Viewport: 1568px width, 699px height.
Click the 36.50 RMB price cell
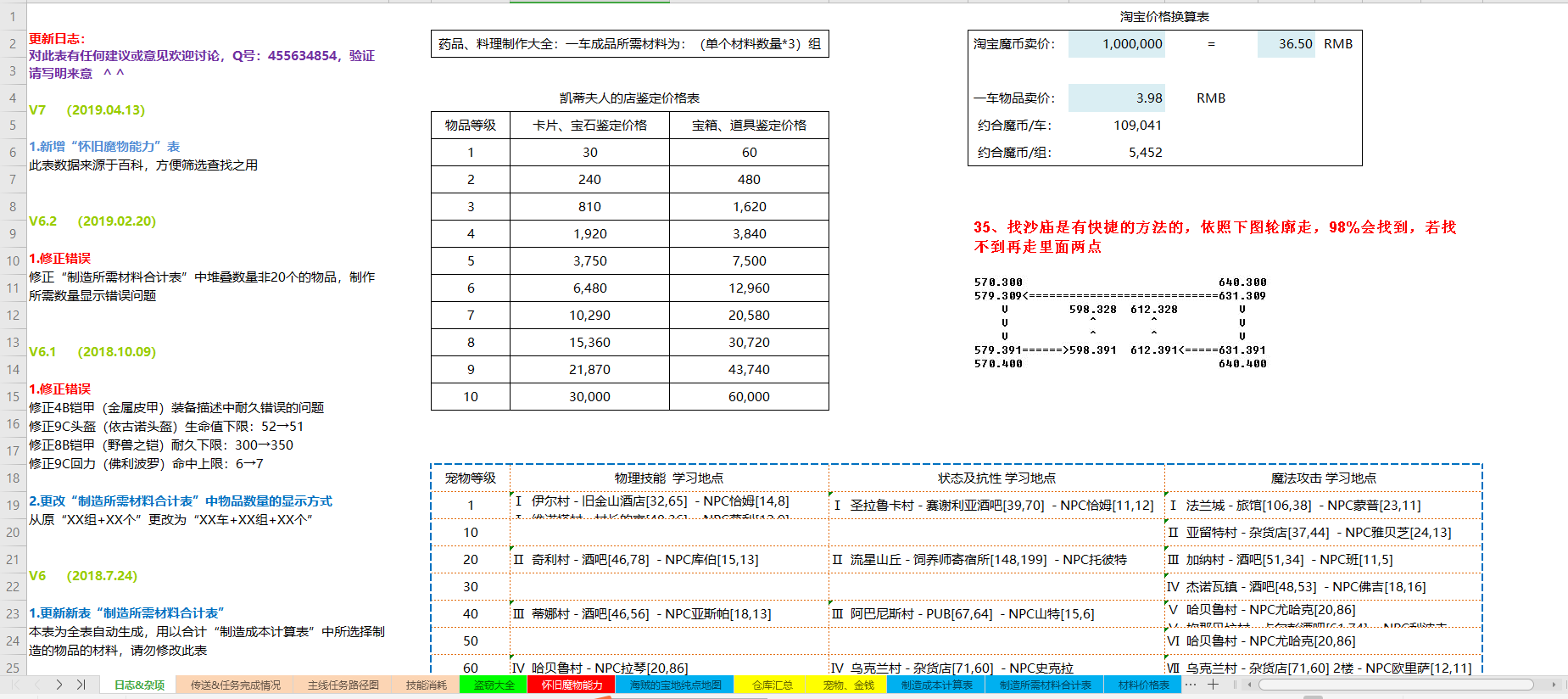[x=1286, y=44]
